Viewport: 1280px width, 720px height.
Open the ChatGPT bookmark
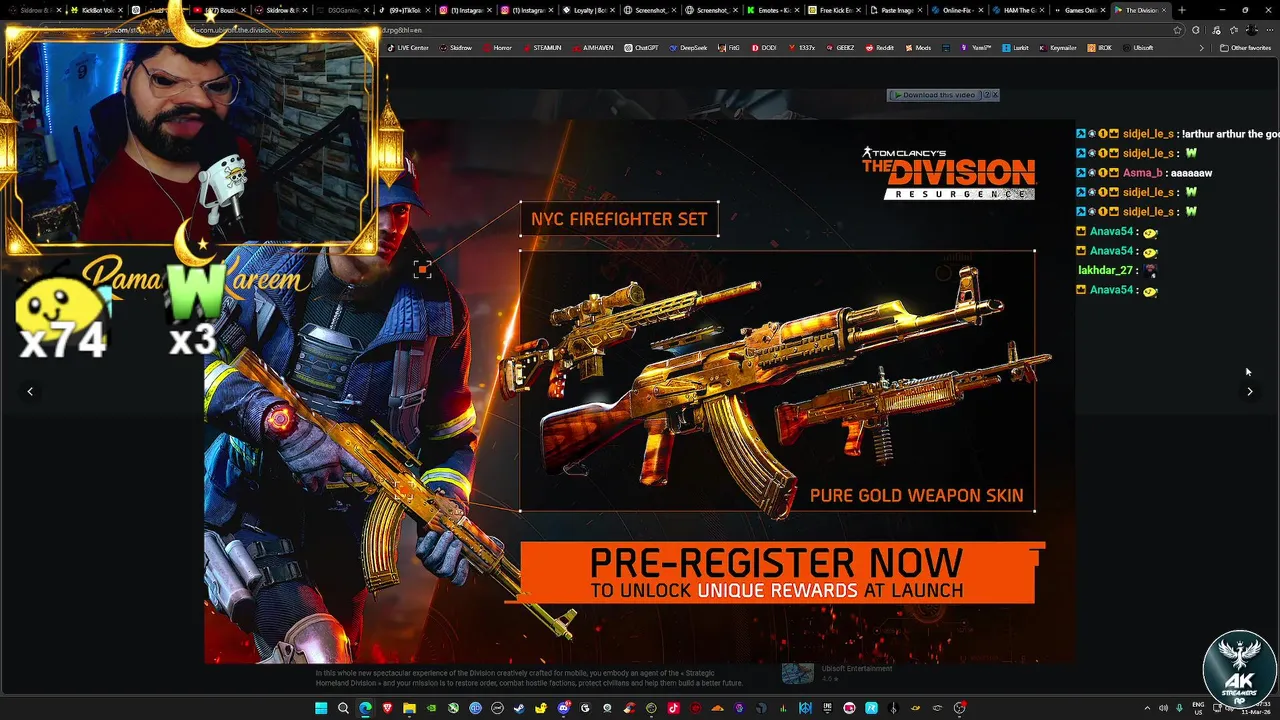(x=642, y=48)
